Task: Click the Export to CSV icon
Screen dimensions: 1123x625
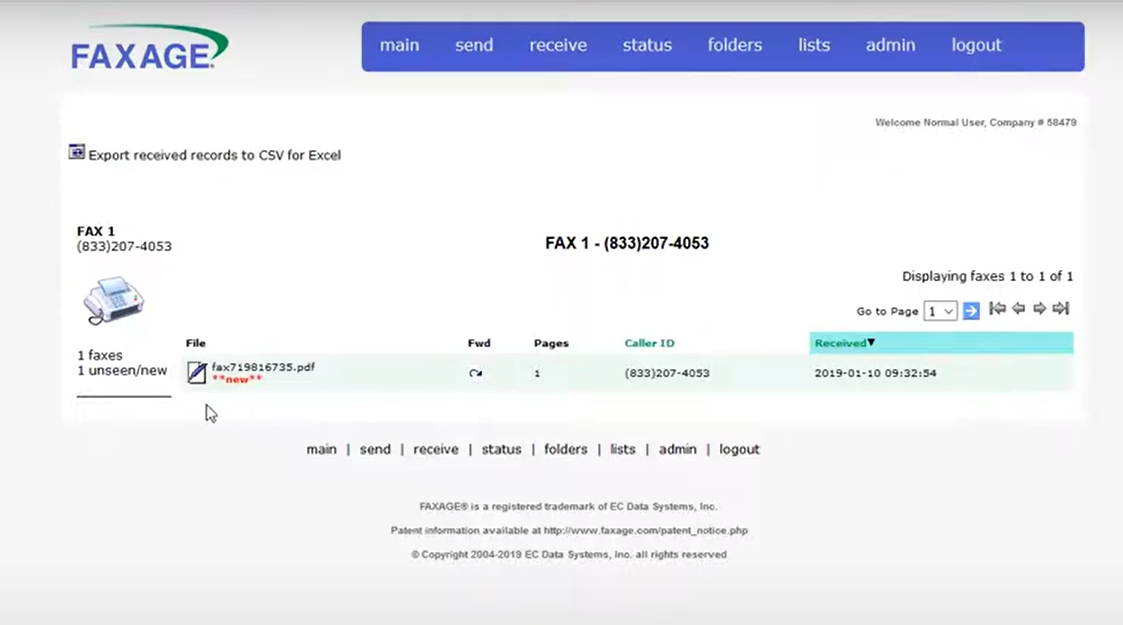Action: [76, 151]
